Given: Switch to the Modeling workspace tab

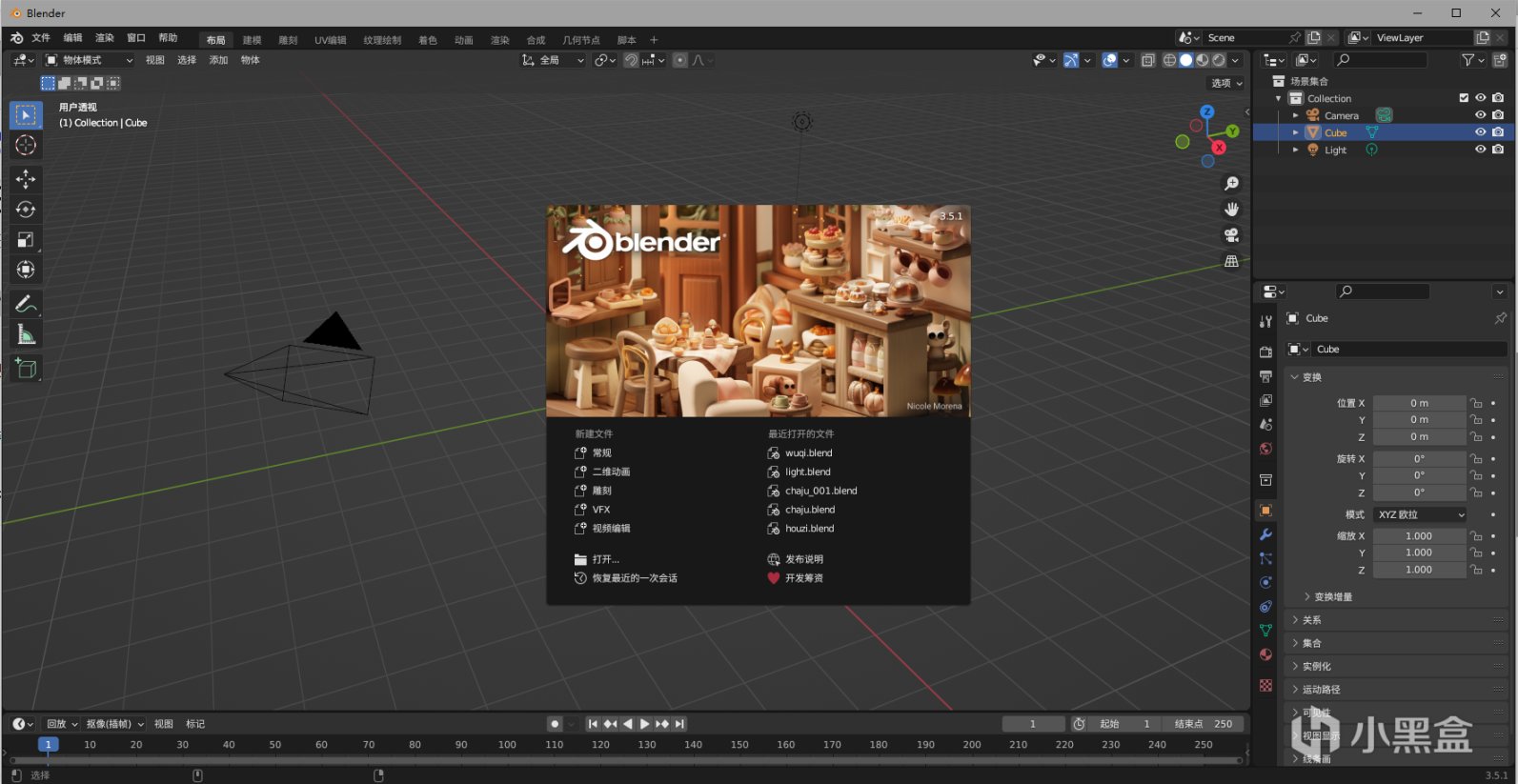Looking at the screenshot, I should click(x=252, y=40).
